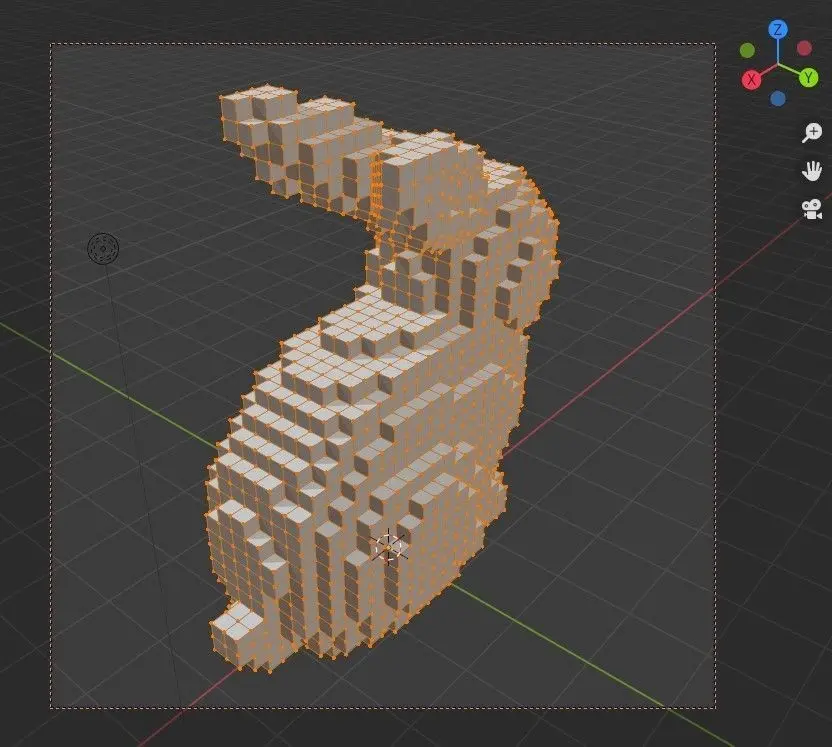Click the unlabeled green negative Y gizmo dot

coord(747,50)
